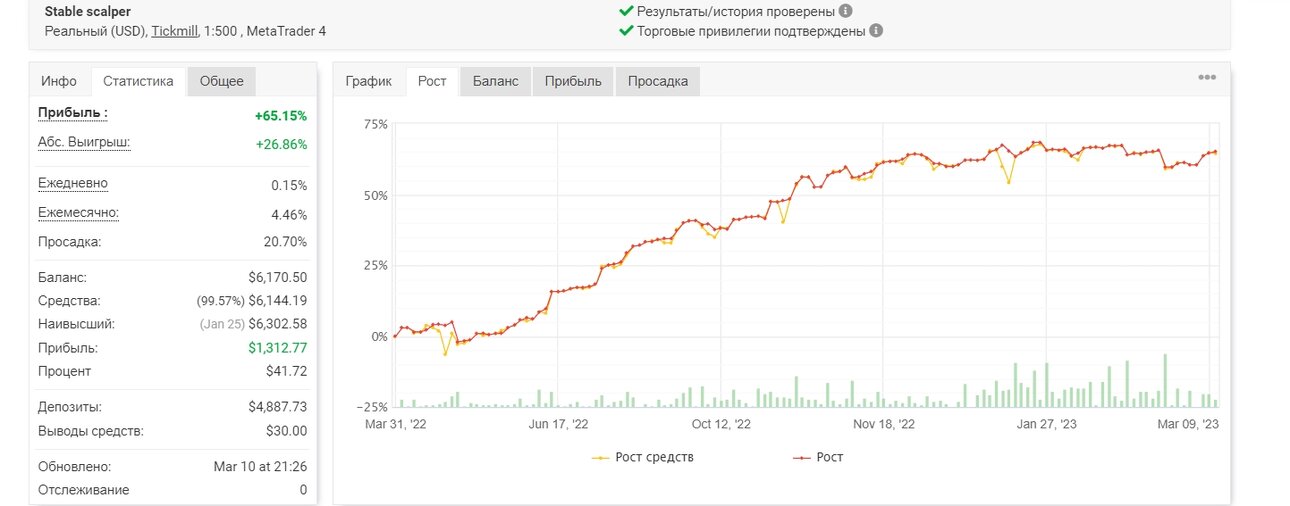
Task: Click the yellow dip point near Jan 27, '23
Action: pyautogui.click(x=1009, y=182)
